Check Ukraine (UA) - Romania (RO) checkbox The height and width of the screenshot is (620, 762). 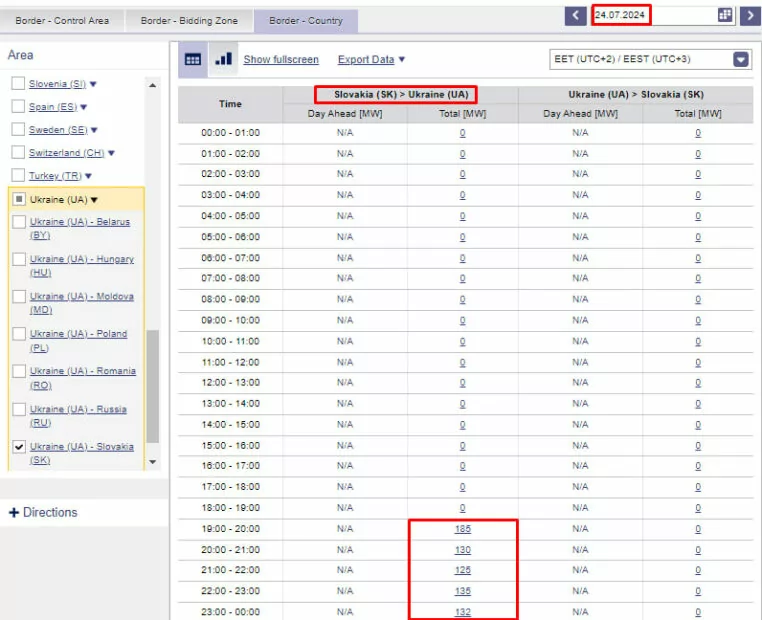tap(19, 371)
